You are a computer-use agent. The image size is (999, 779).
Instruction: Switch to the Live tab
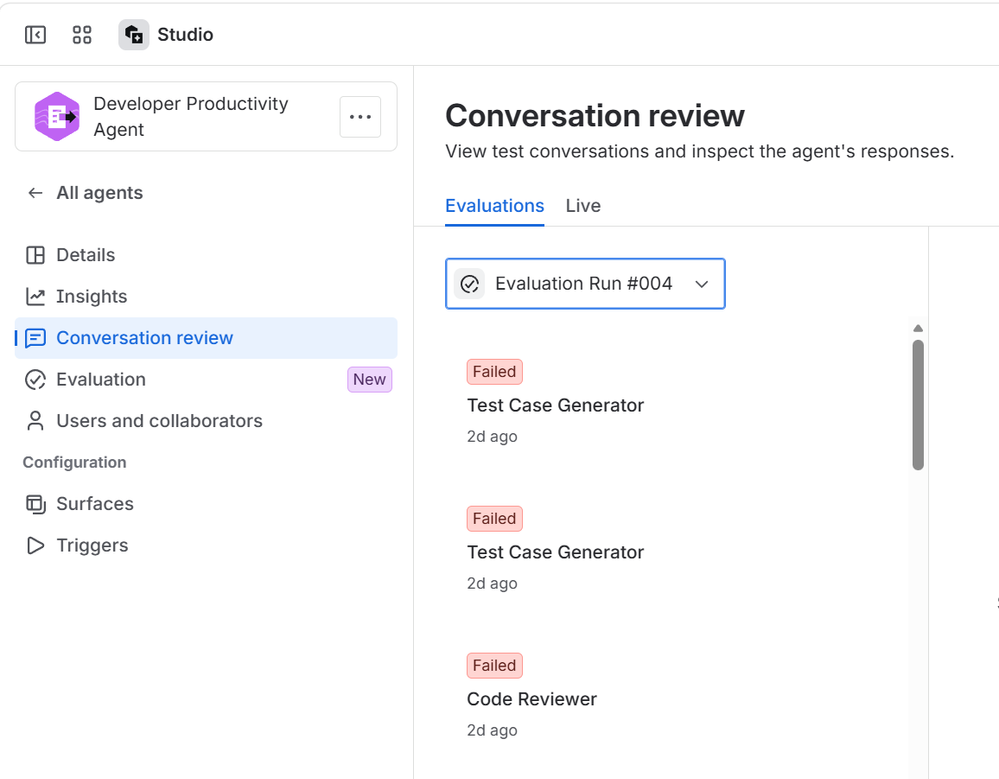[x=583, y=206]
